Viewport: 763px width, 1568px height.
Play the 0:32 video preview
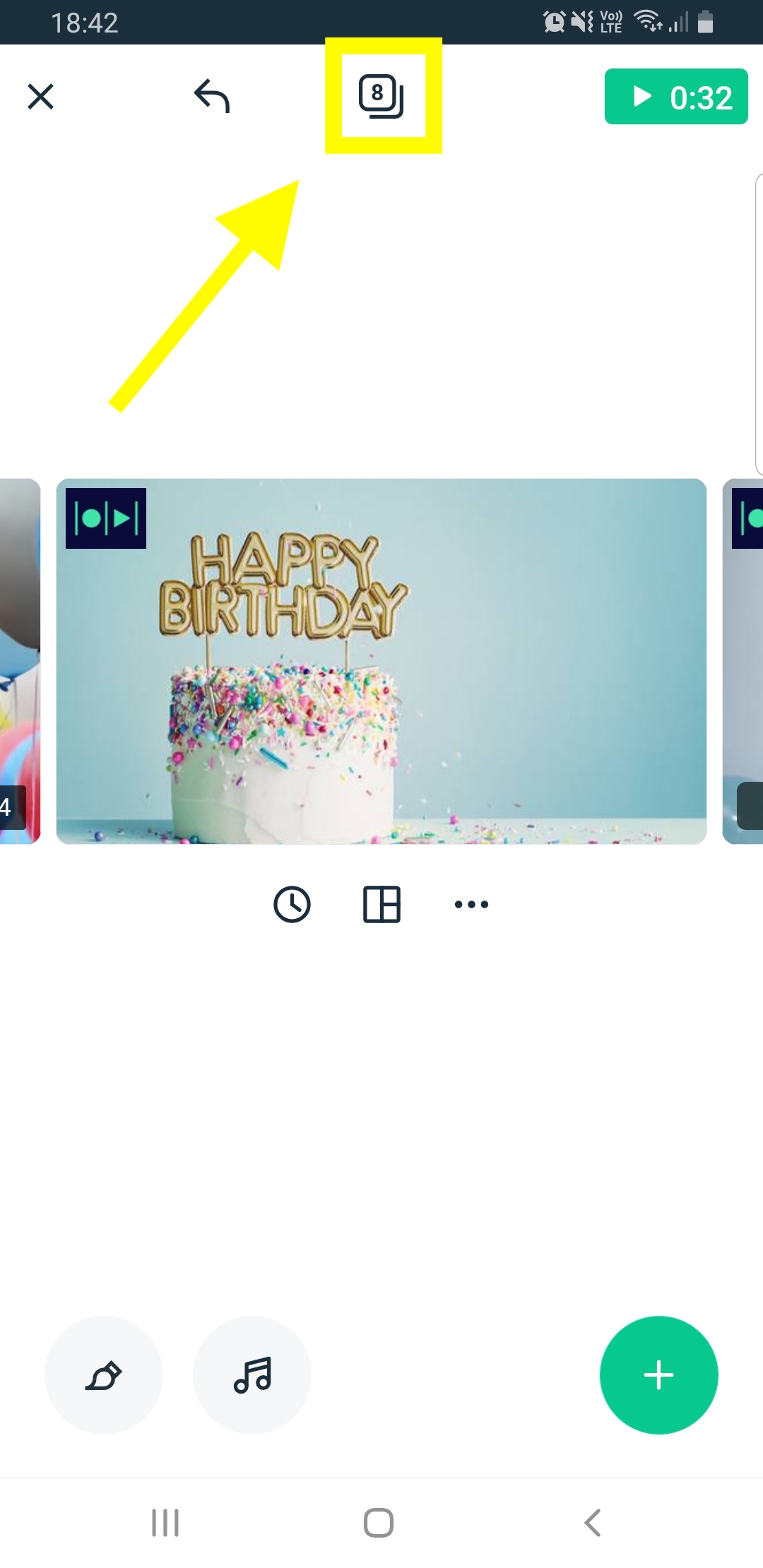pyautogui.click(x=676, y=97)
